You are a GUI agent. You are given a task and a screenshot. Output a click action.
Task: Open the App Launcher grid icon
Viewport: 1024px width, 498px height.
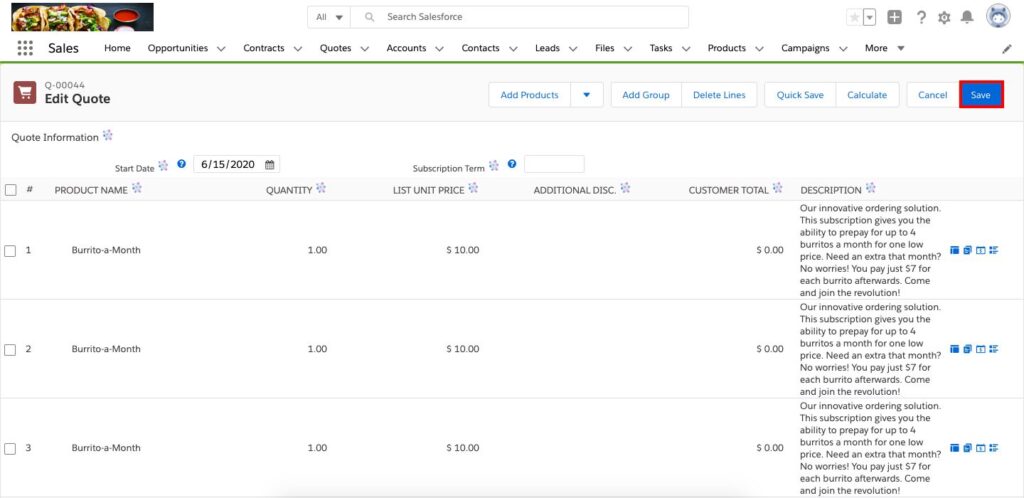tap(25, 48)
